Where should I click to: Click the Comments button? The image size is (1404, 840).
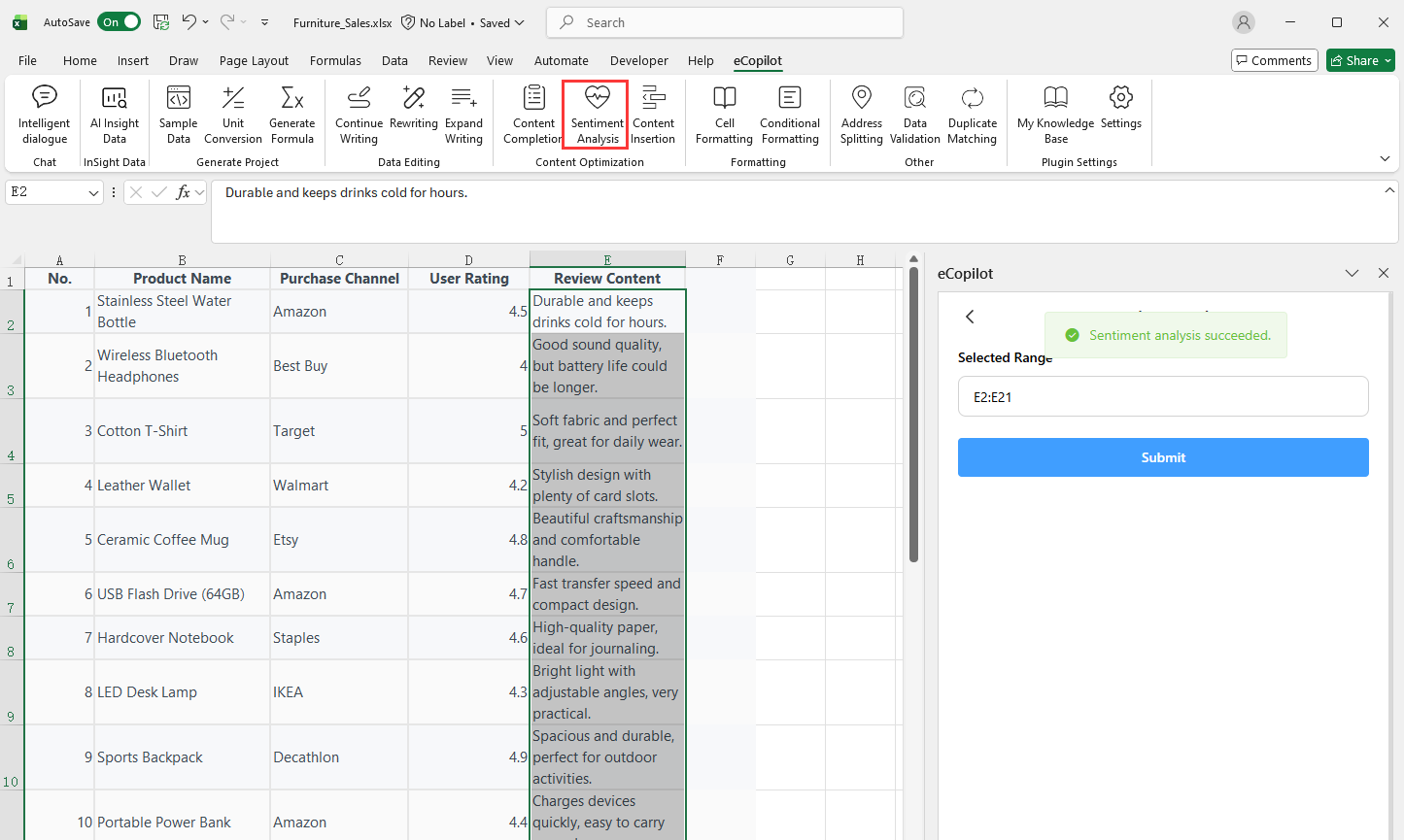pos(1274,60)
